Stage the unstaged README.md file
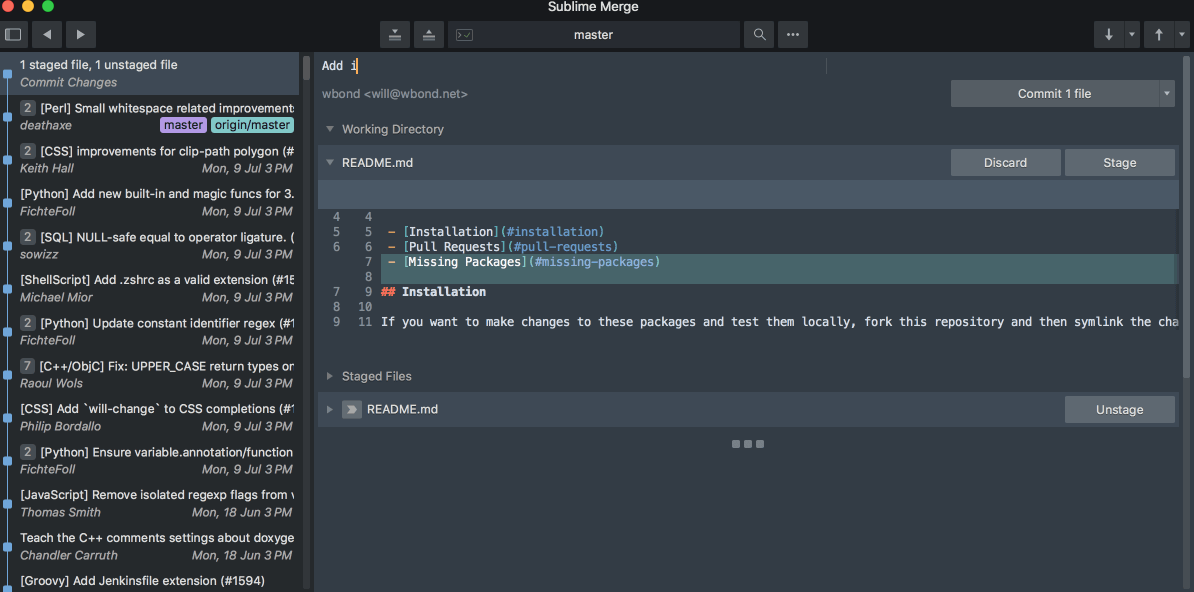 [1119, 163]
